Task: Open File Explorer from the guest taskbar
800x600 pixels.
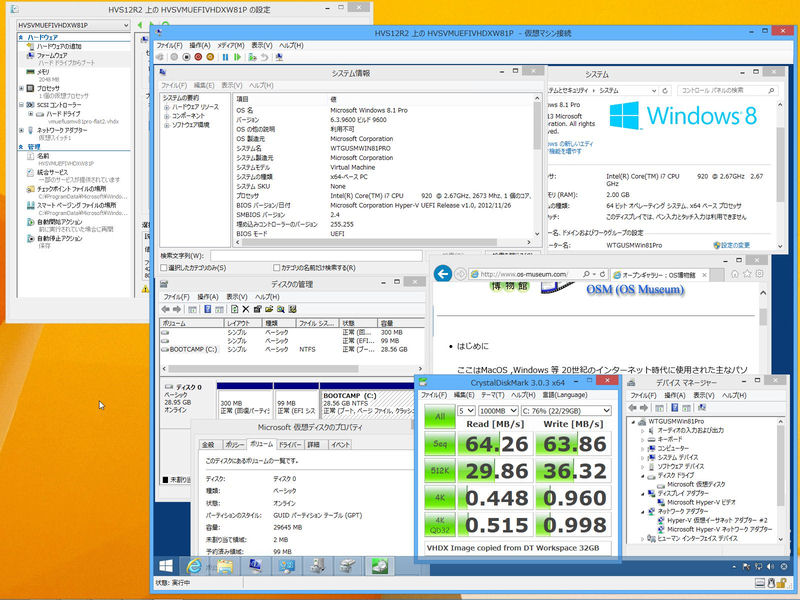Action: pyautogui.click(x=224, y=566)
